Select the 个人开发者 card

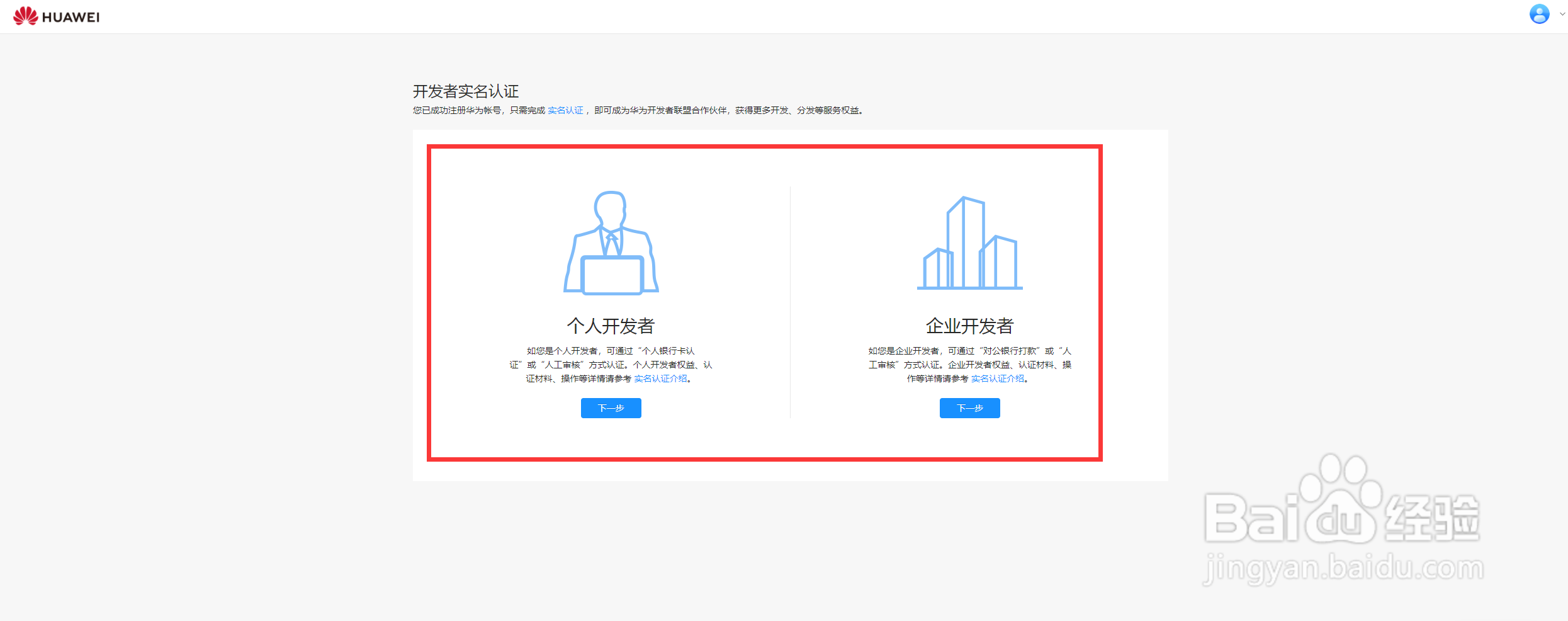[x=610, y=302]
